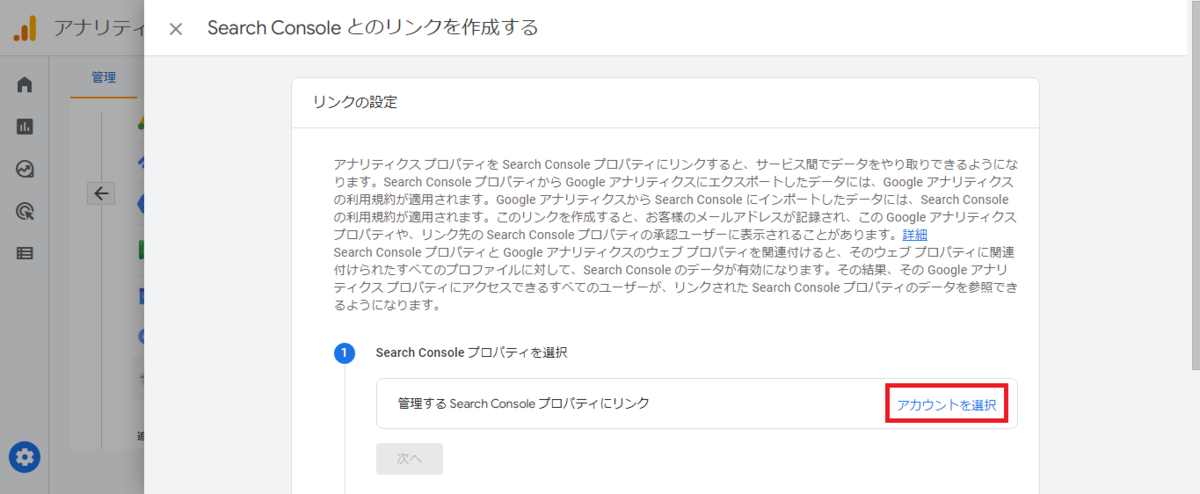
Task: Click the Search Console とのリンクを作成する title
Action: point(373,28)
